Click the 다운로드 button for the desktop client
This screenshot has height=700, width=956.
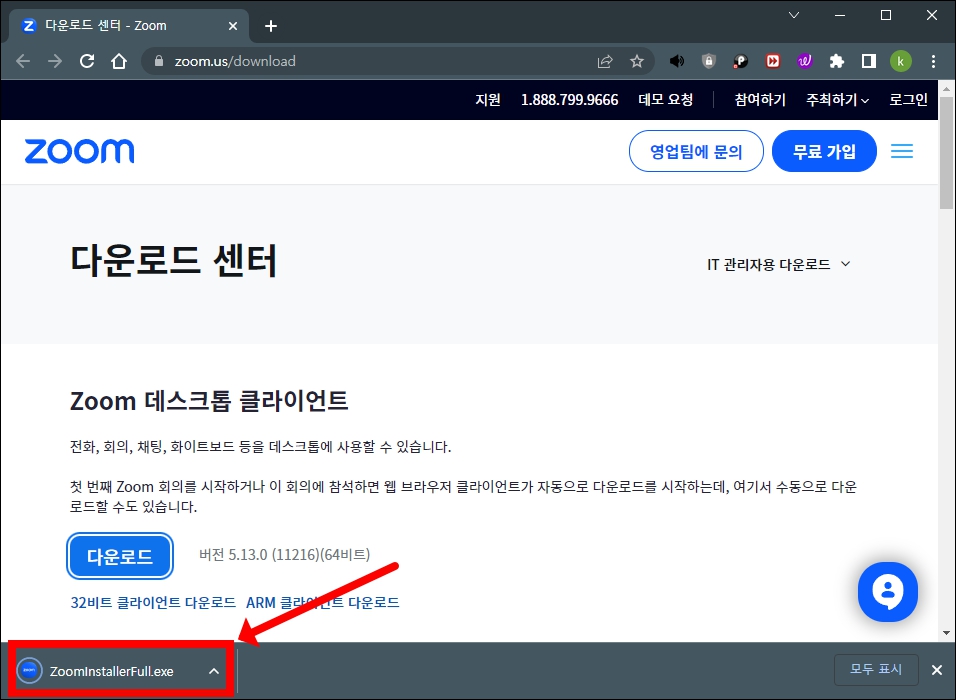point(119,556)
